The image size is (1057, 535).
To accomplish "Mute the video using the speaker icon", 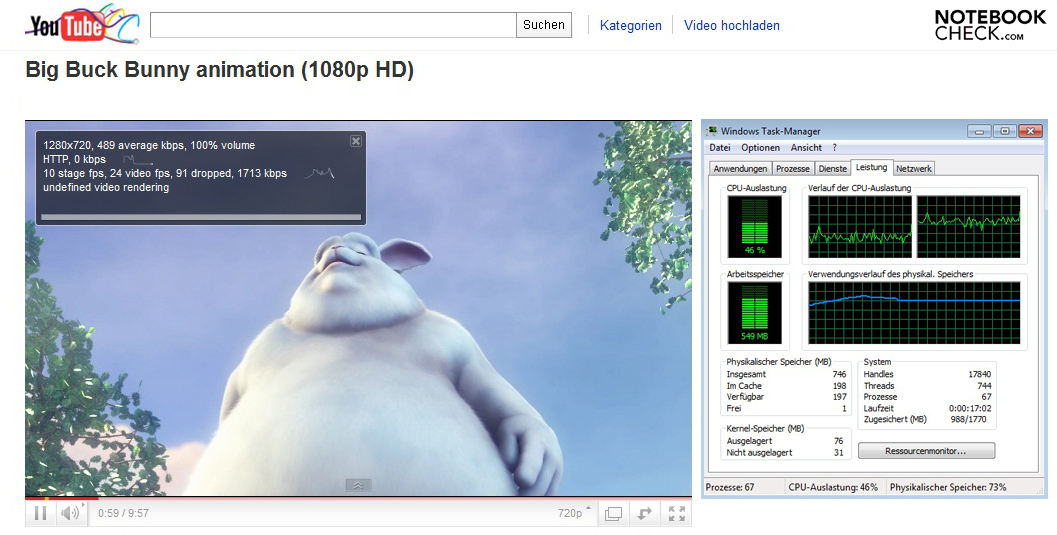I will pos(69,513).
